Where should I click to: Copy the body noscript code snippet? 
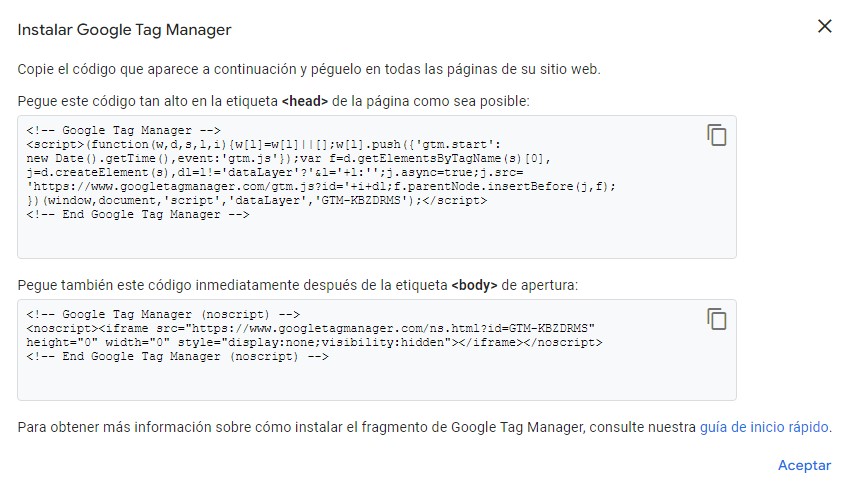tap(716, 319)
